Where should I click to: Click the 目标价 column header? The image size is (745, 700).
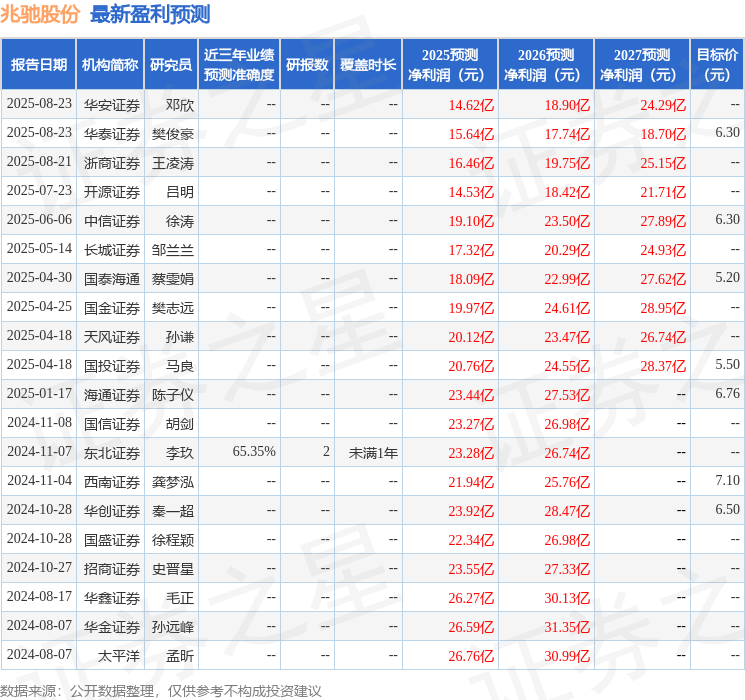coord(717,64)
